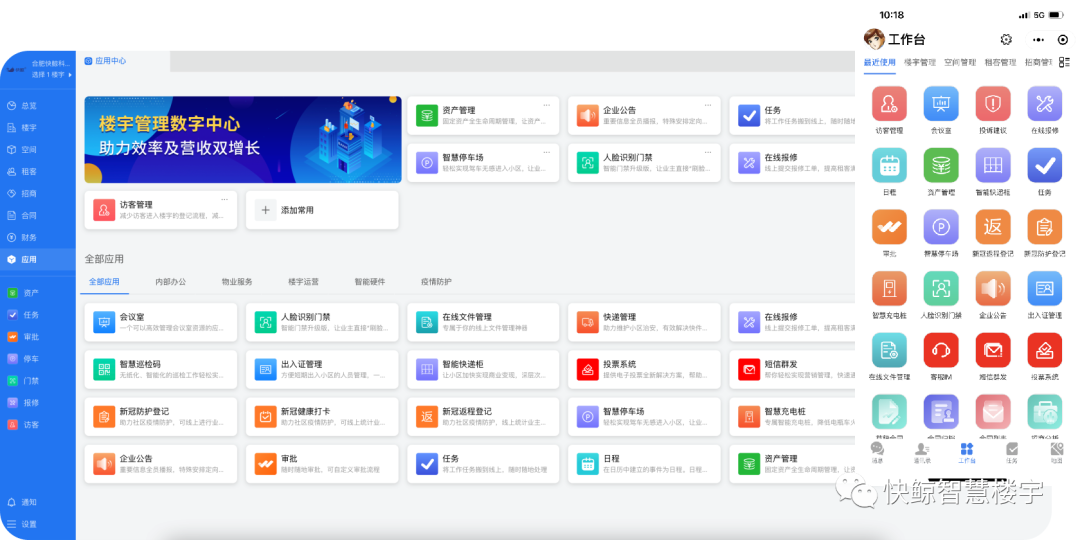This screenshot has width=1080, height=540.
Task: Switch to the 物业服务 tab
Action: point(237,282)
